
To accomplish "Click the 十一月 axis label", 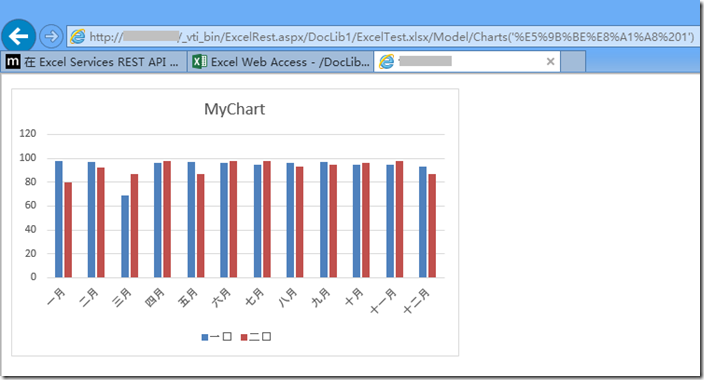I will pyautogui.click(x=383, y=301).
